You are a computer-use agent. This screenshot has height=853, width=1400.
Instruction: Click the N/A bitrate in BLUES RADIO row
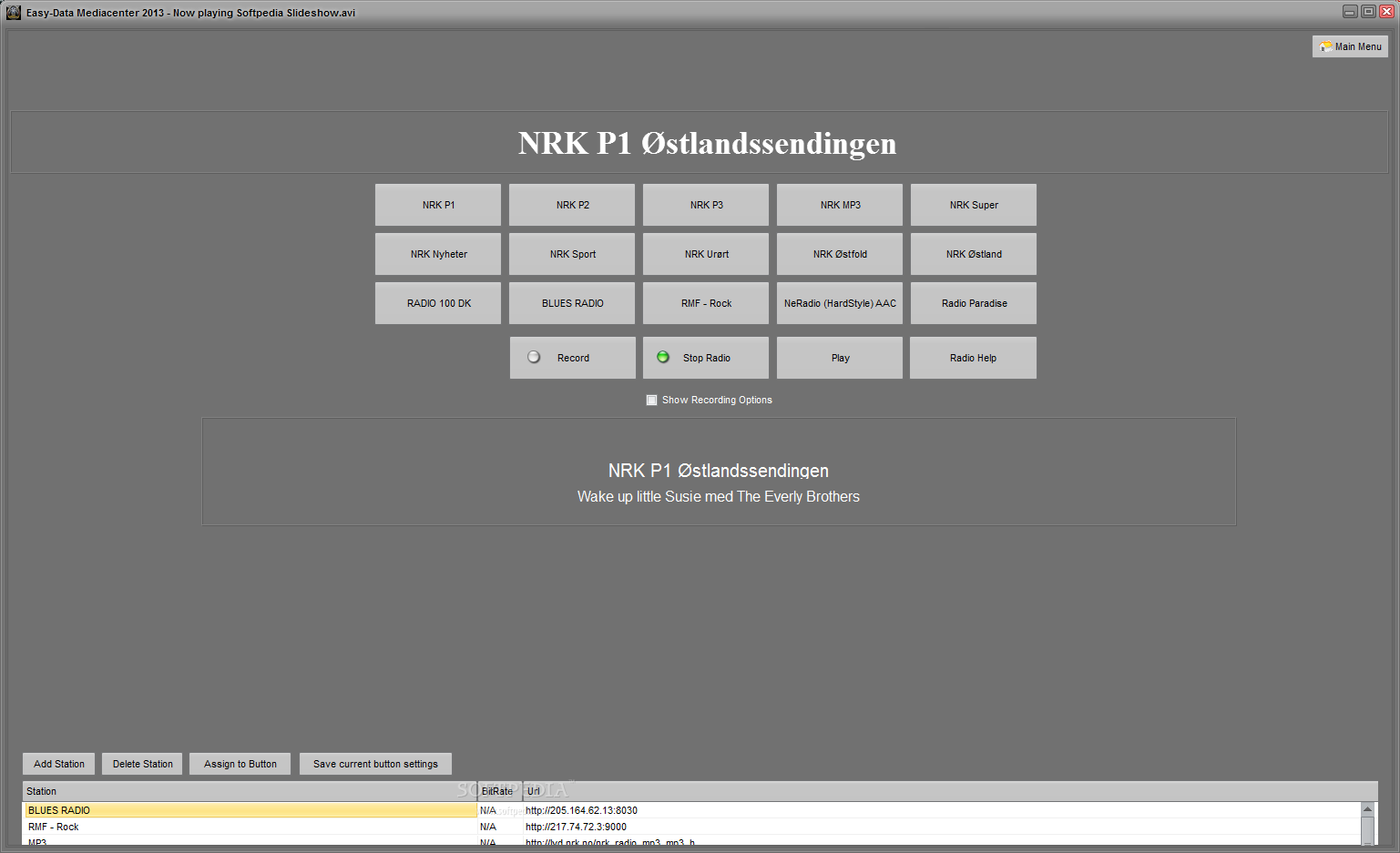pos(488,810)
